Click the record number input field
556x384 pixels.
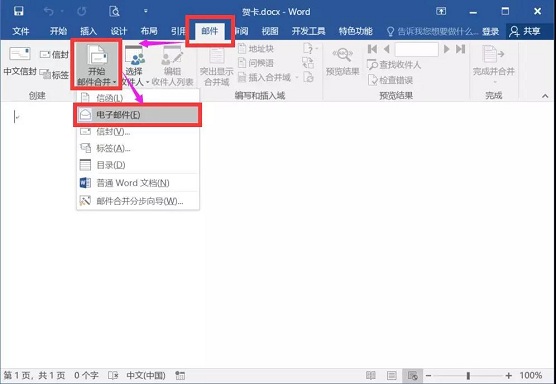point(417,49)
